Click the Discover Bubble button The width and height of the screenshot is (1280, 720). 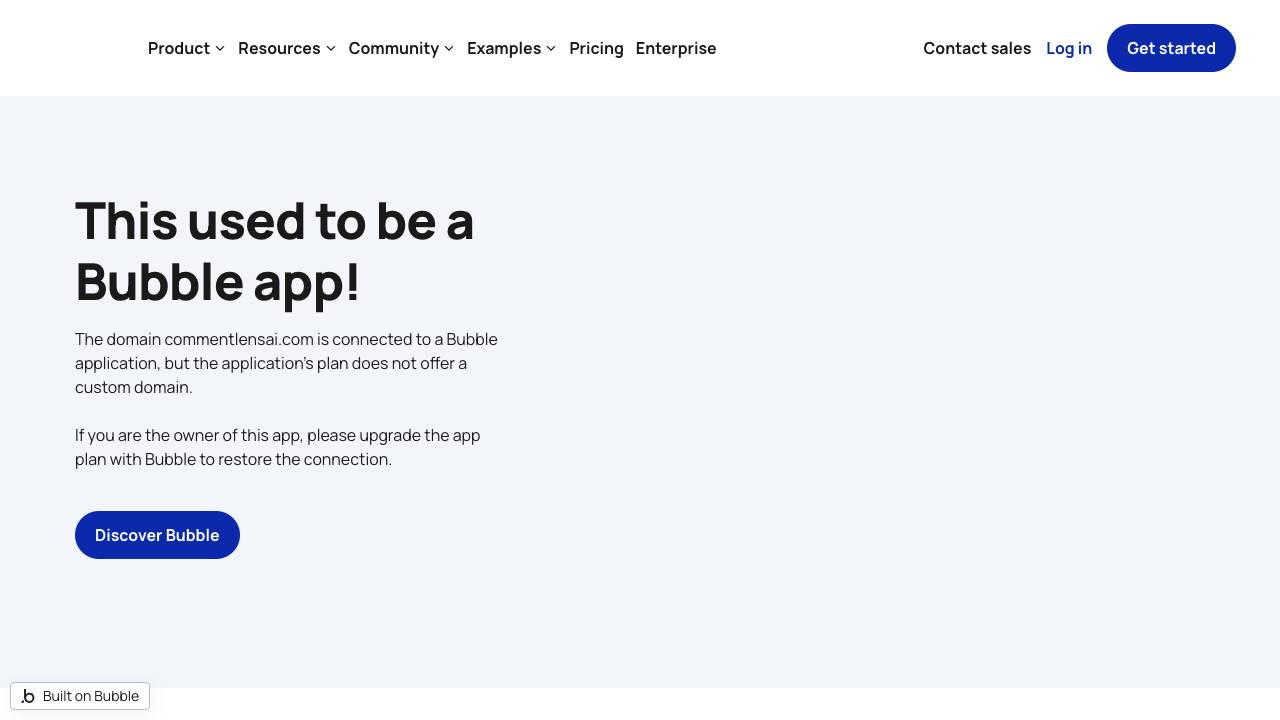pyautogui.click(x=157, y=535)
